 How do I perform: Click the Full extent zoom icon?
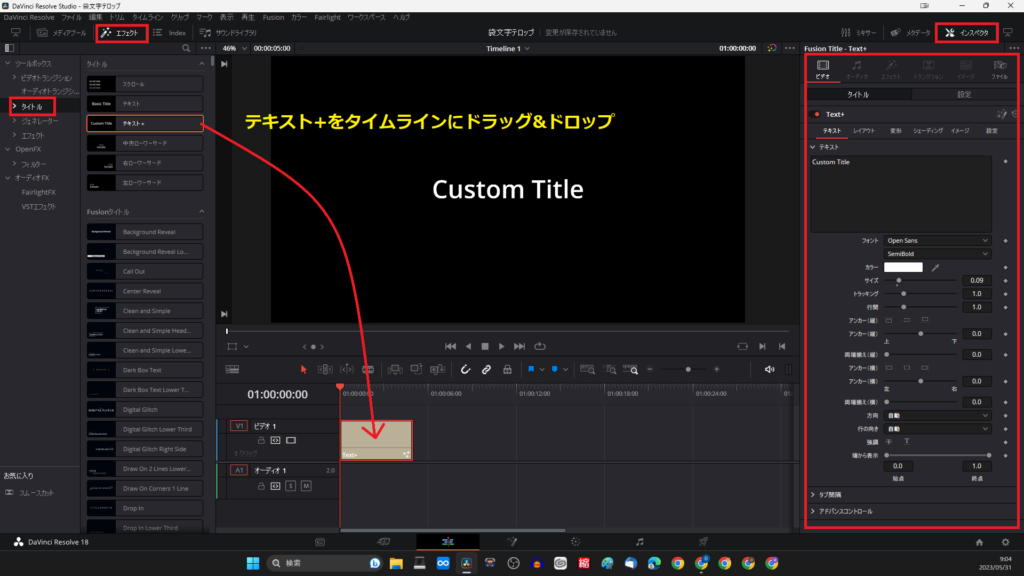(x=587, y=370)
